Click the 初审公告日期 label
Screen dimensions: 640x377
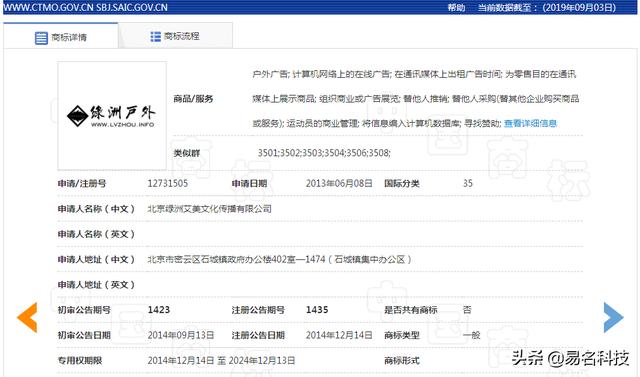click(84, 335)
